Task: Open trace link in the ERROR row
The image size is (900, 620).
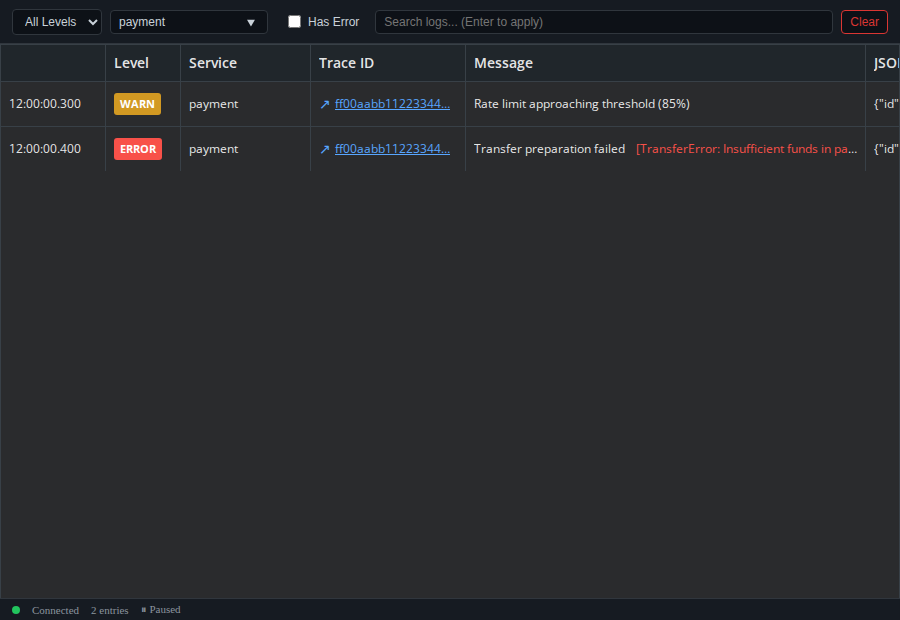Action: [392, 149]
